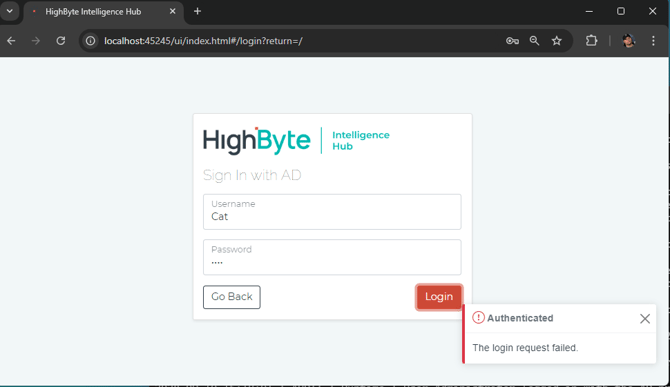Open saved passwords key icon

[512, 41]
